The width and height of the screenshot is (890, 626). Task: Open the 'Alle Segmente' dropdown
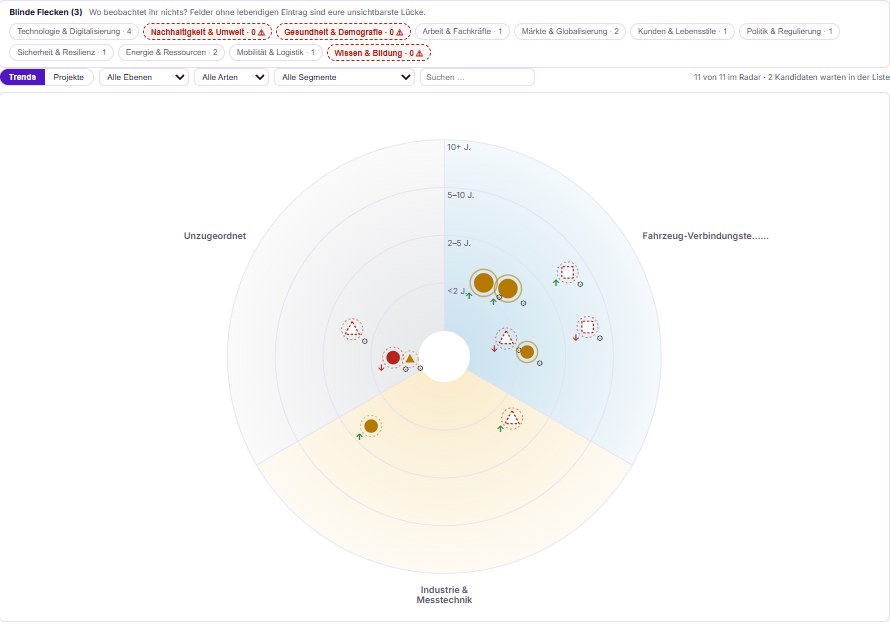[345, 77]
